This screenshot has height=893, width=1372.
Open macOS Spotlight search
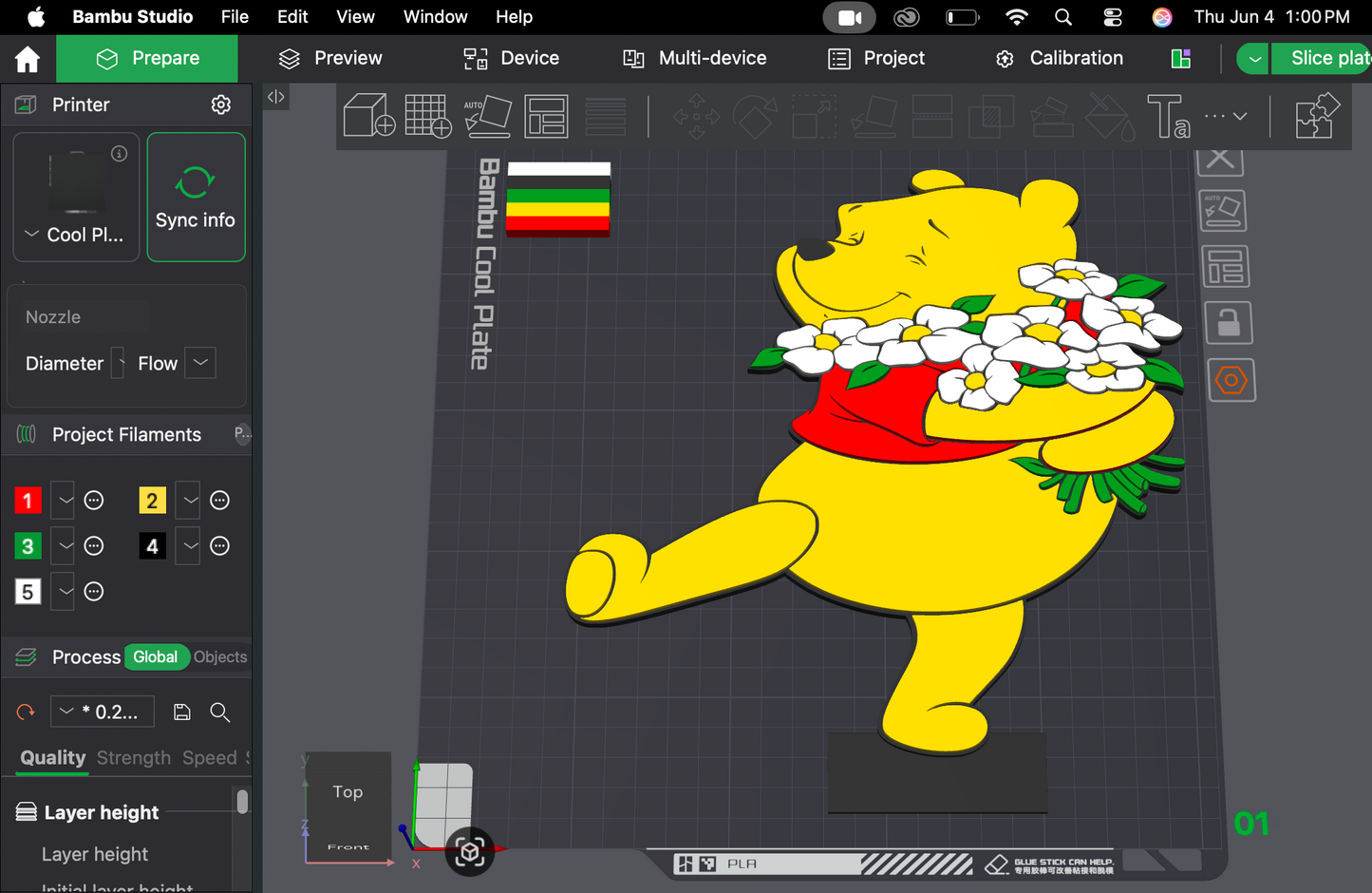1063,17
